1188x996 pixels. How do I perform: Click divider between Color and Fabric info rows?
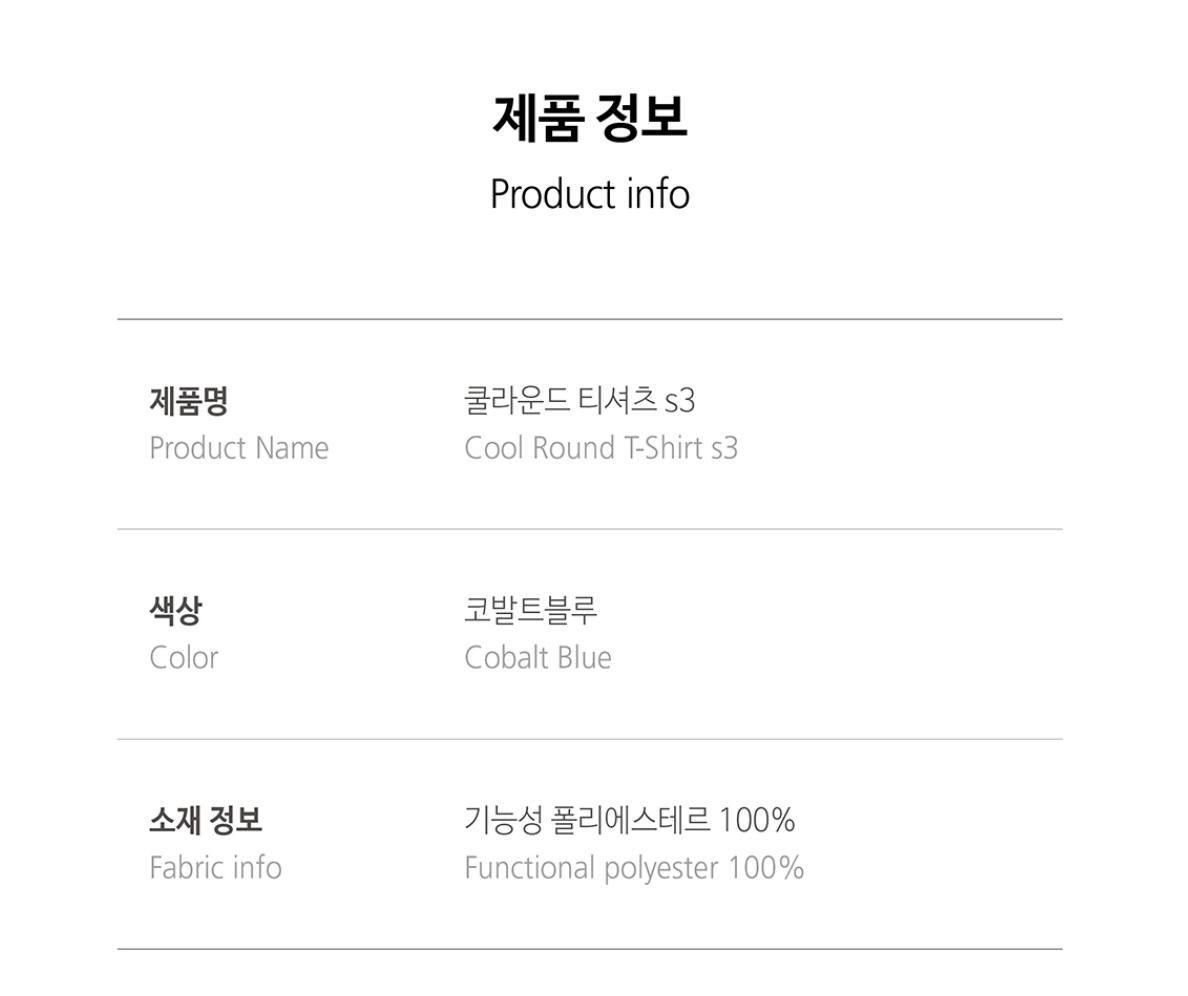(590, 739)
